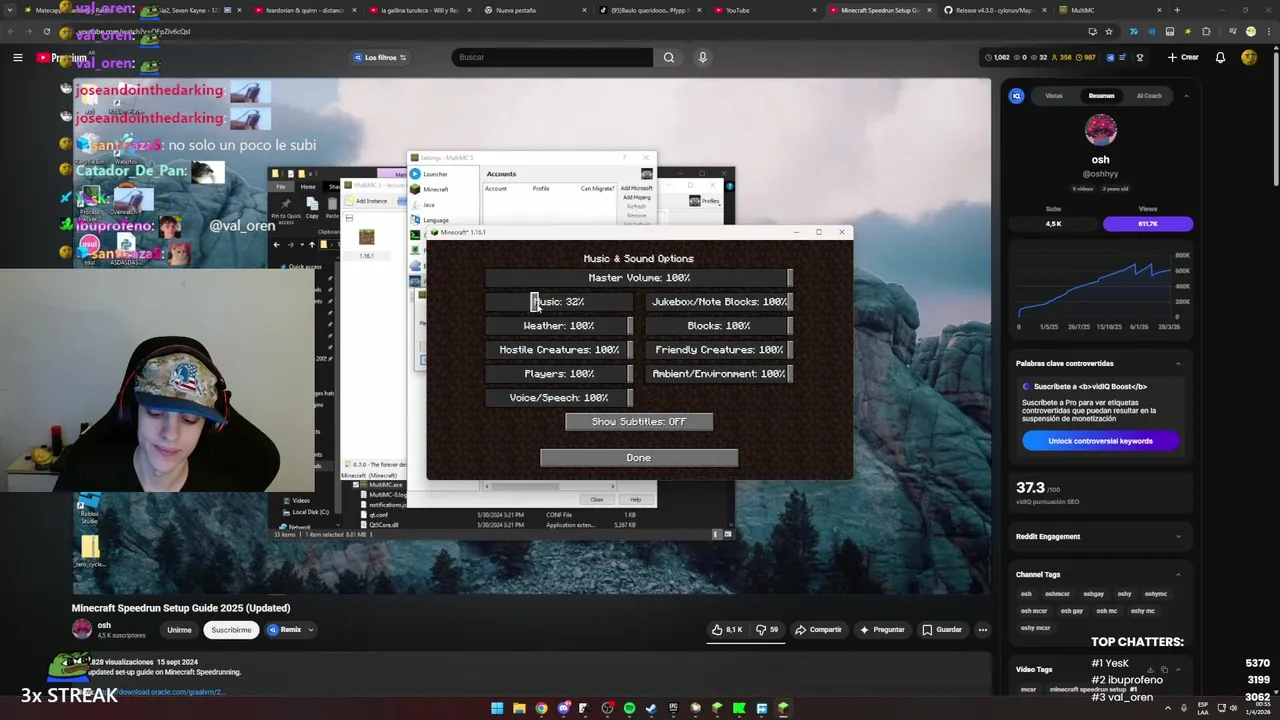Click the Unirme join button
This screenshot has width=1280, height=720.
pos(179,630)
